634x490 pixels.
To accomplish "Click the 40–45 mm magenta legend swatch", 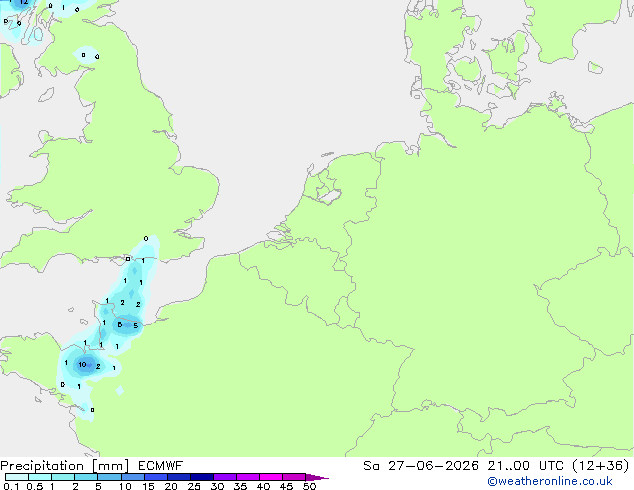I will tap(271, 477).
